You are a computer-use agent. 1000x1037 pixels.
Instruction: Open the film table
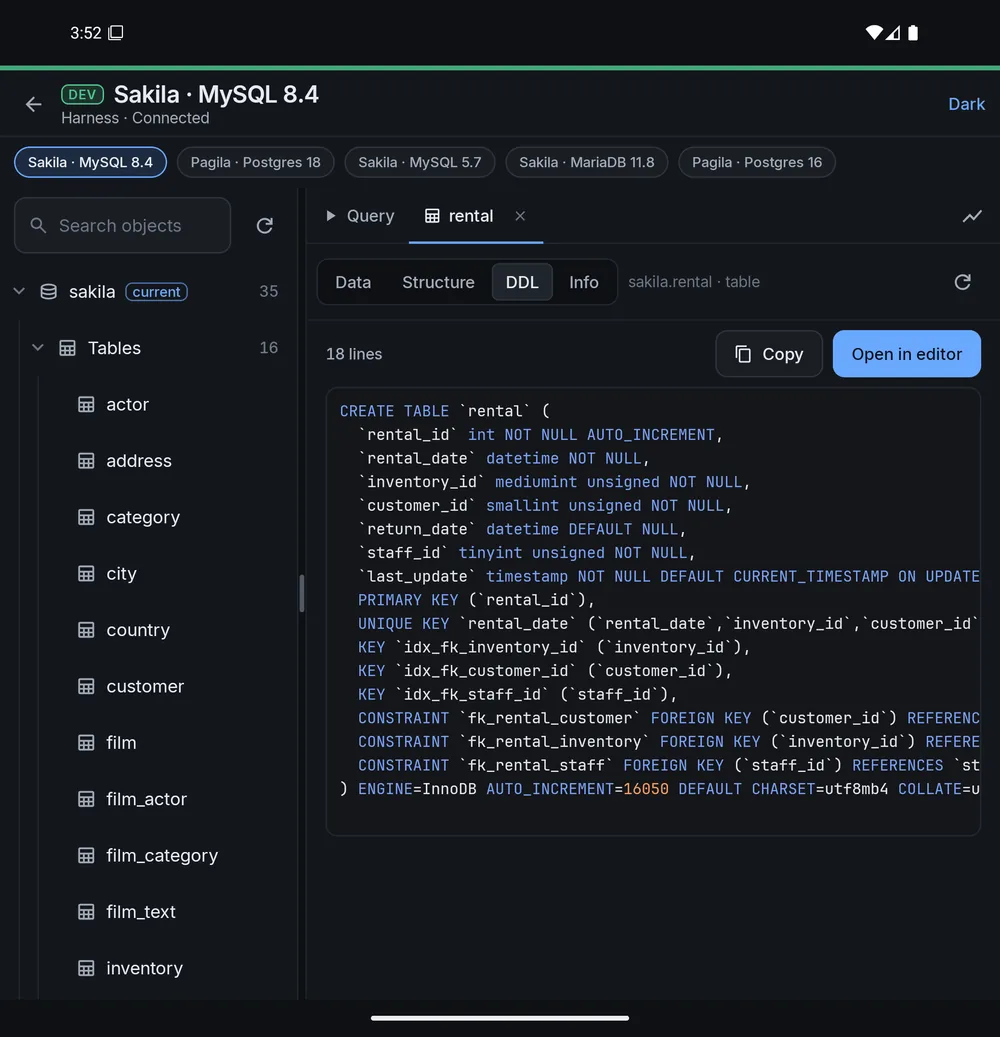(x=121, y=743)
